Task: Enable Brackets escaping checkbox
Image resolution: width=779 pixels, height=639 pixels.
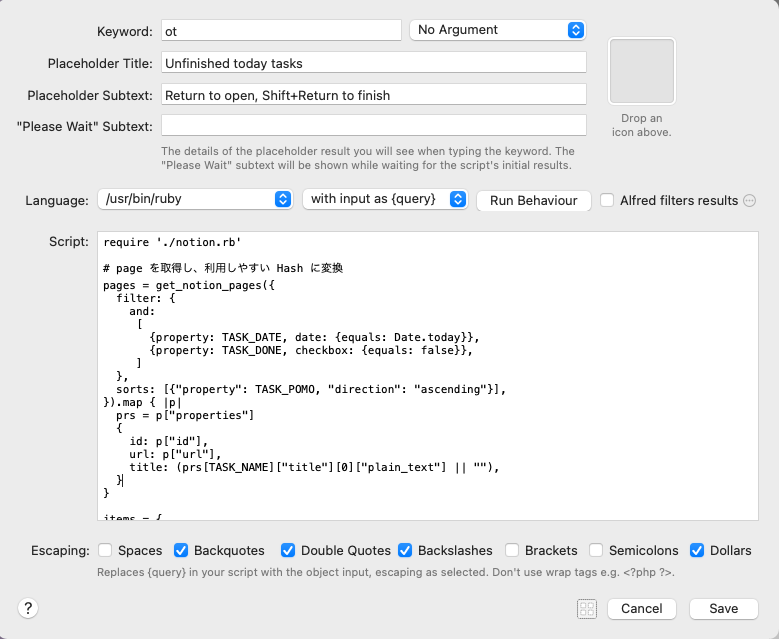Action: tap(512, 550)
